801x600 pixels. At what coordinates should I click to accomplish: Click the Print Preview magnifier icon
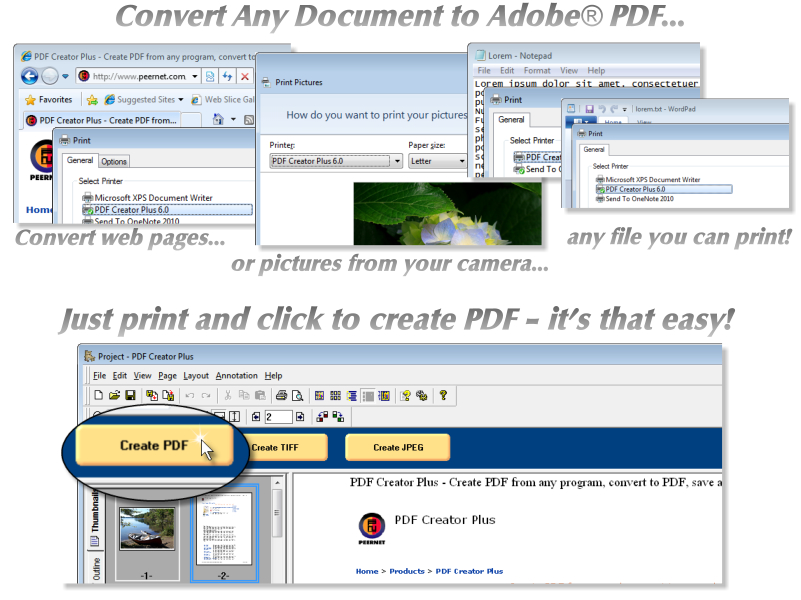(x=297, y=395)
